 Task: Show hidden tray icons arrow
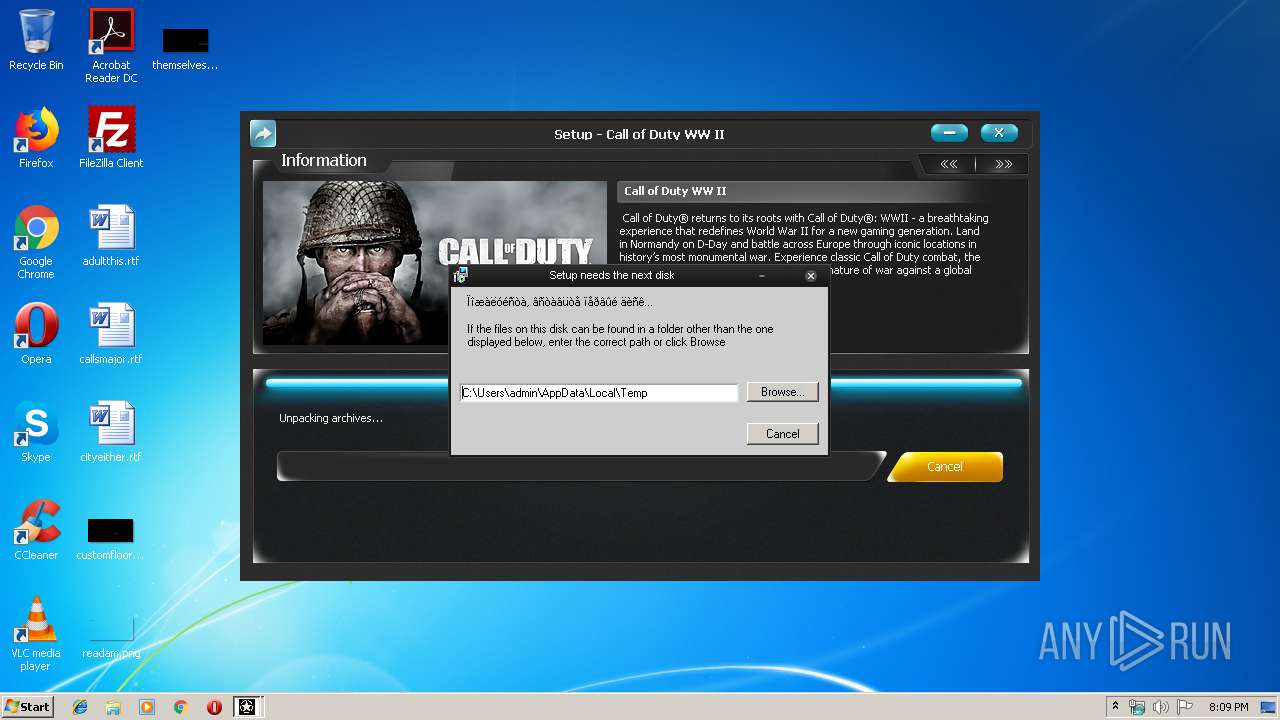(x=1115, y=707)
